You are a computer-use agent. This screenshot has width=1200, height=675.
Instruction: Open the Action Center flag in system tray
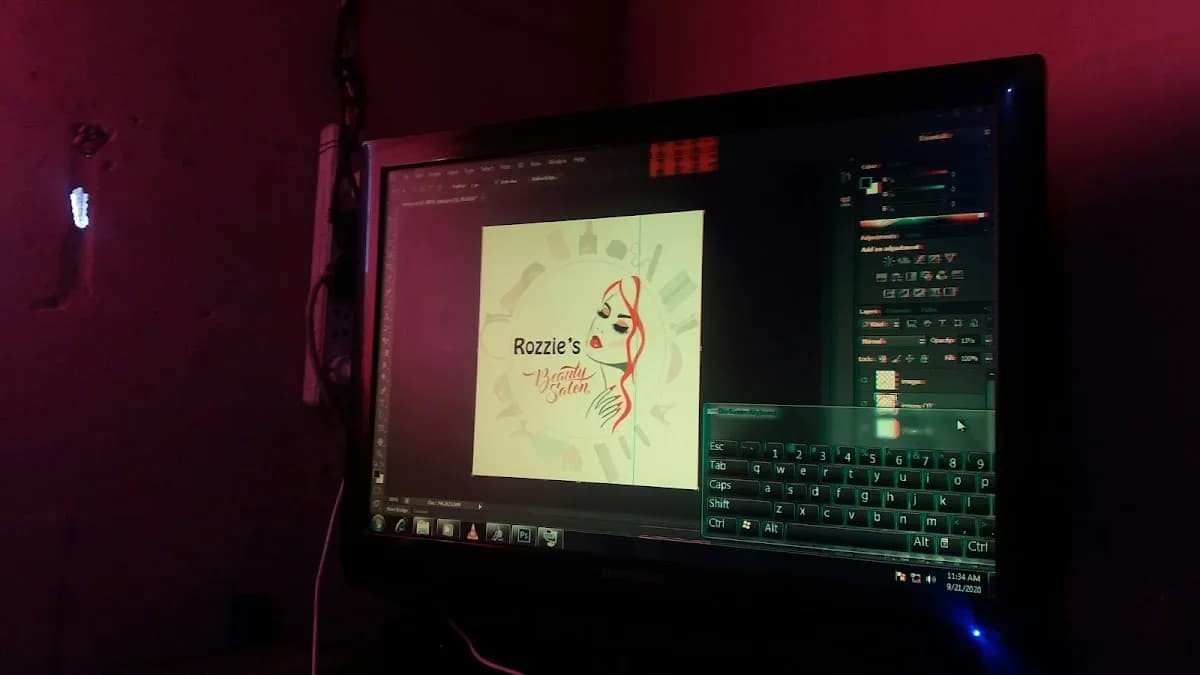(900, 577)
